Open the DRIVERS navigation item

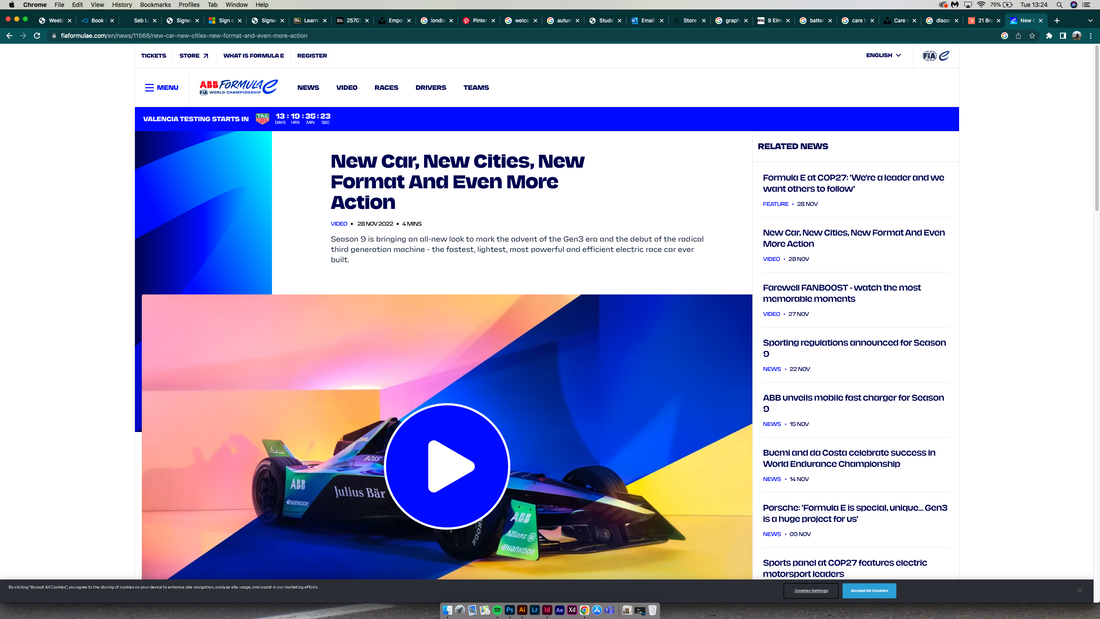point(431,88)
